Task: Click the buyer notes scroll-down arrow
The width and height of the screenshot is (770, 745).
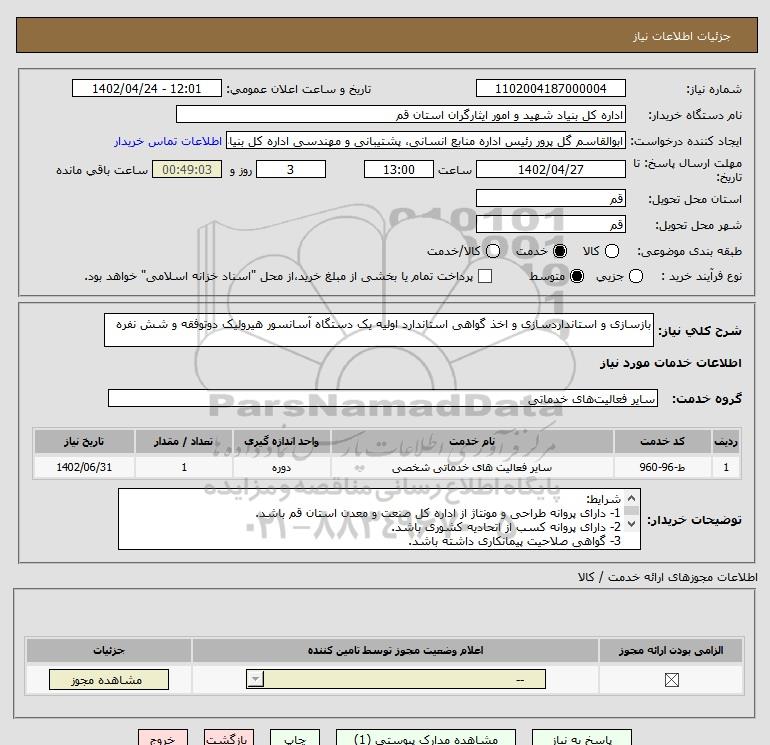Action: [632, 524]
